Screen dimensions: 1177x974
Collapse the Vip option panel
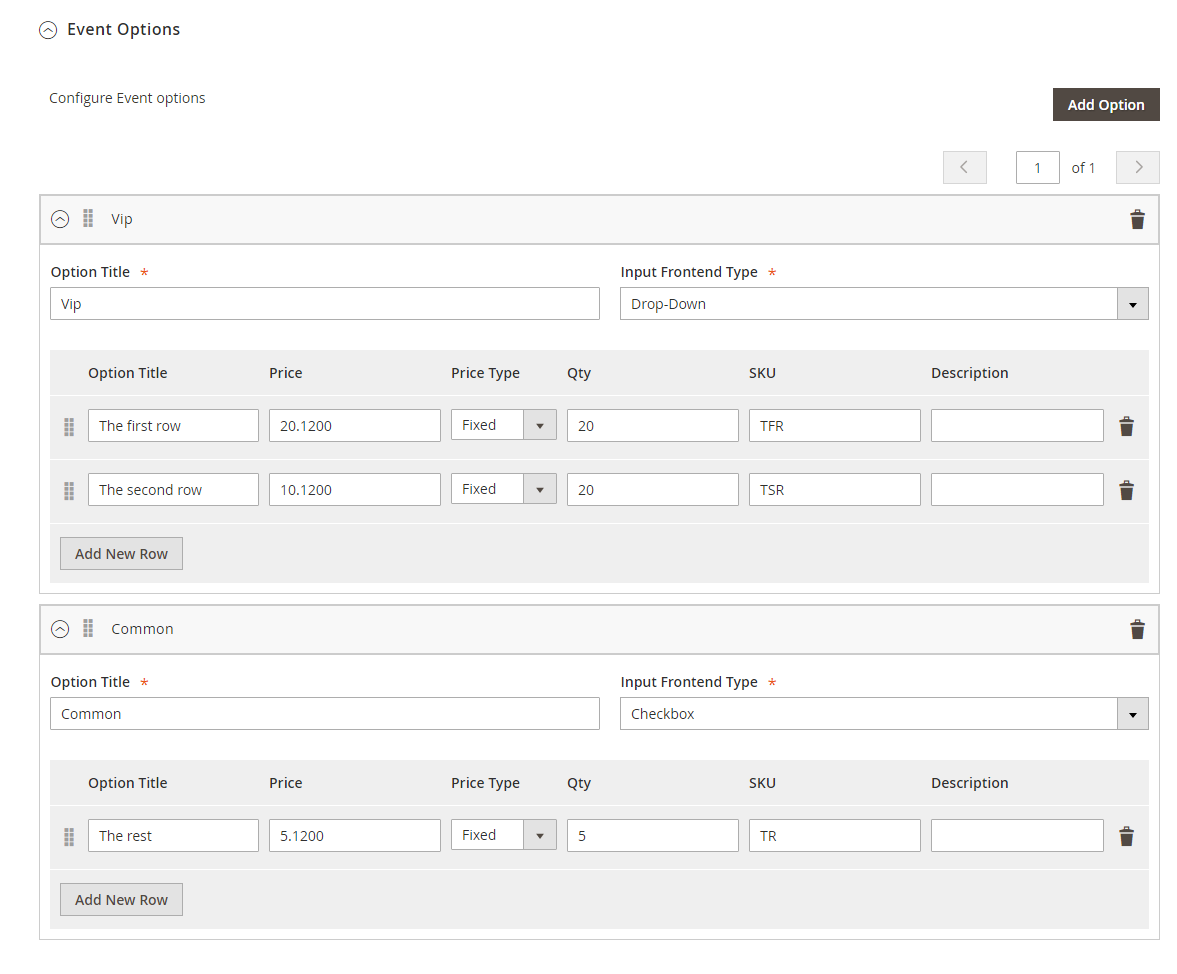click(x=60, y=219)
